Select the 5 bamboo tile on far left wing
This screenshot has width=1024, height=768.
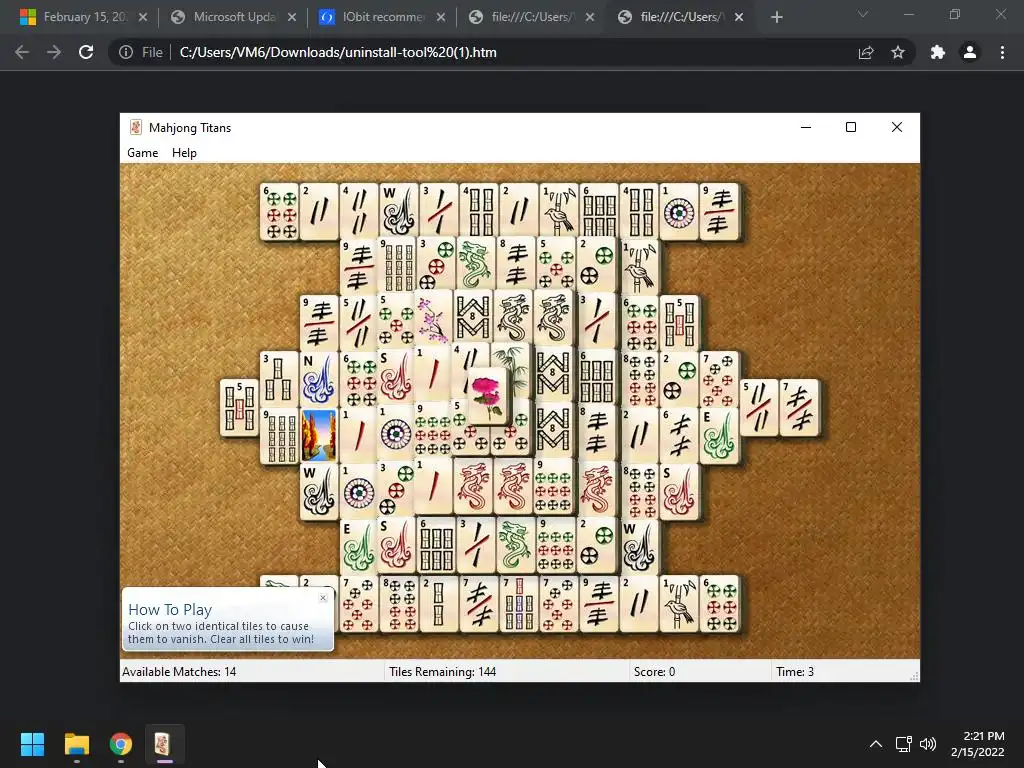click(239, 408)
